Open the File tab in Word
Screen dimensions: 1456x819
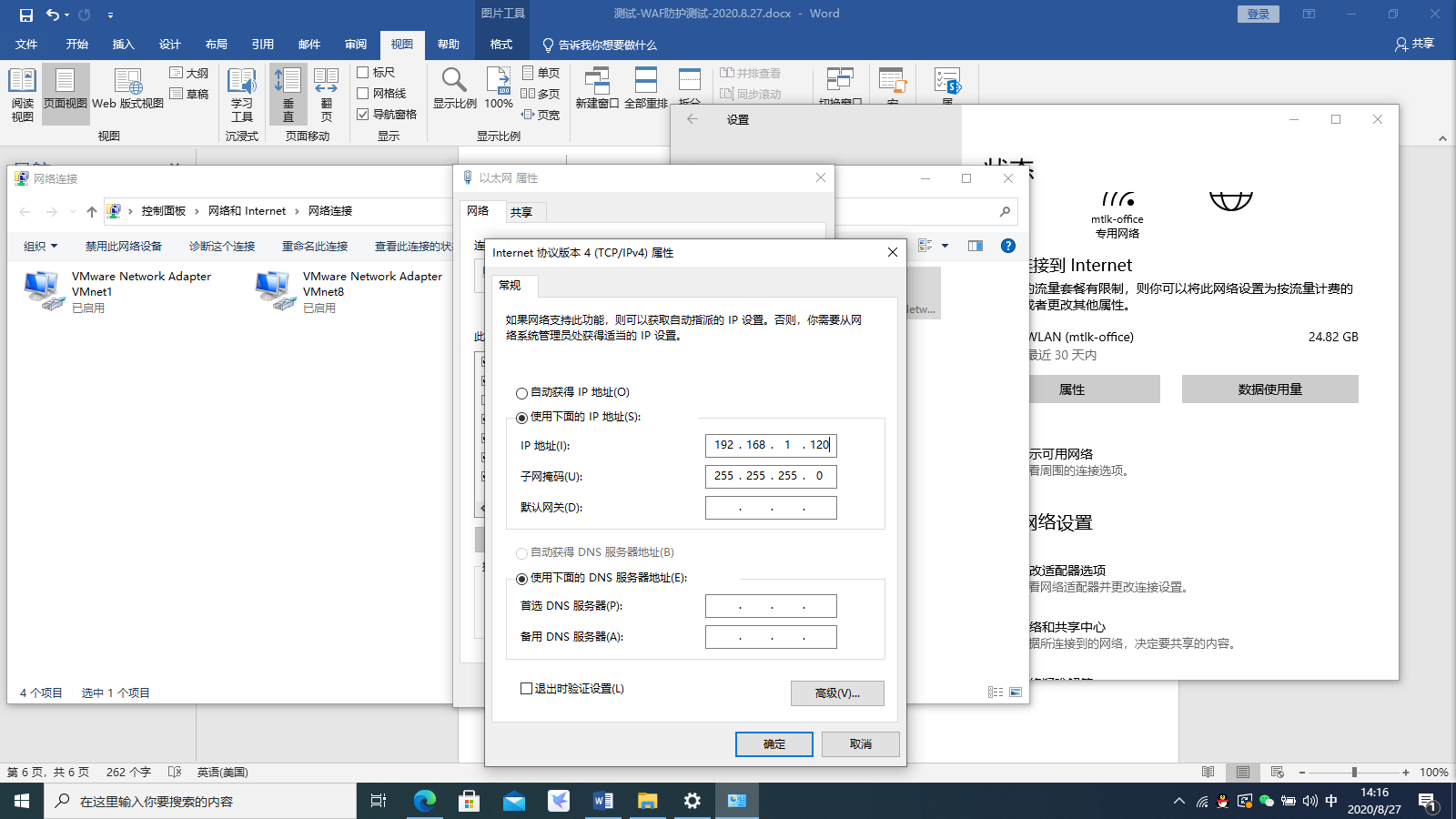pos(26,45)
